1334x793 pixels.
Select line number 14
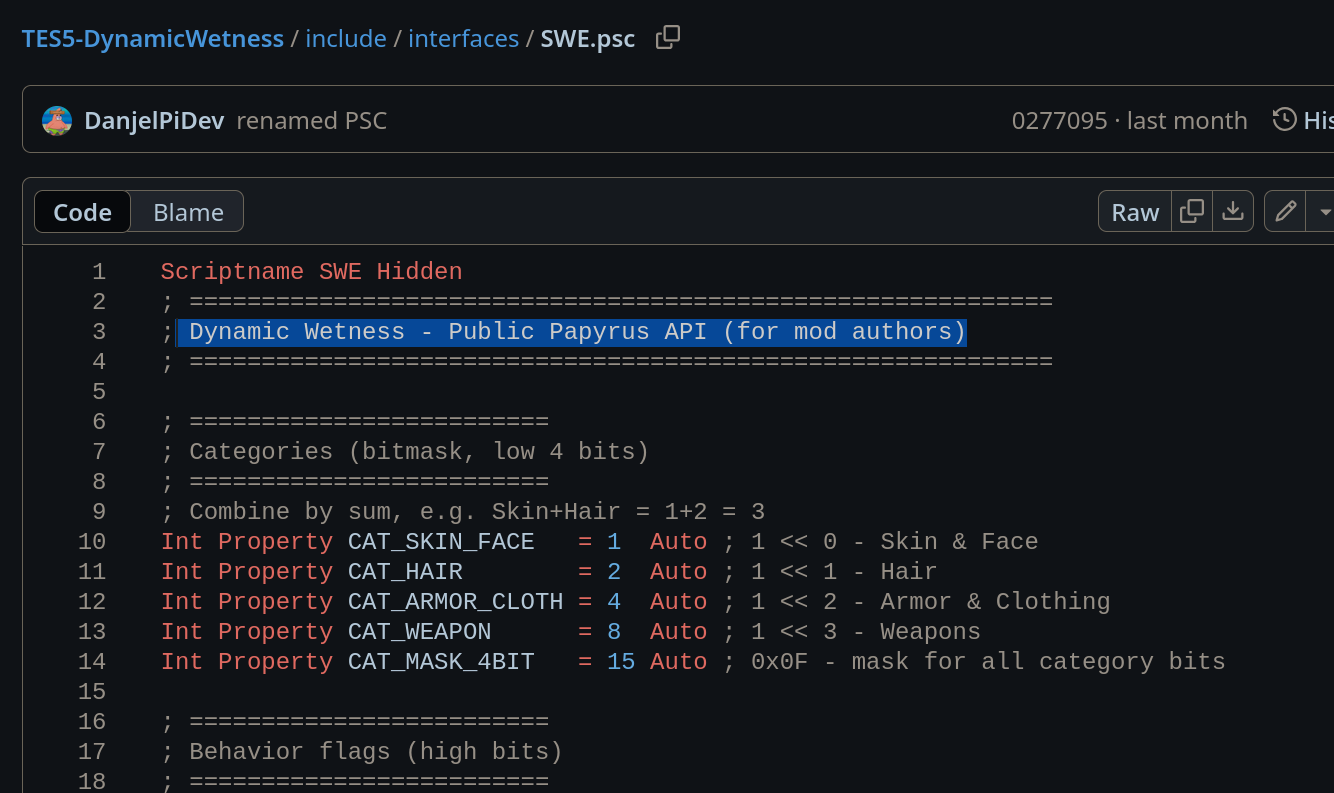click(x=91, y=662)
